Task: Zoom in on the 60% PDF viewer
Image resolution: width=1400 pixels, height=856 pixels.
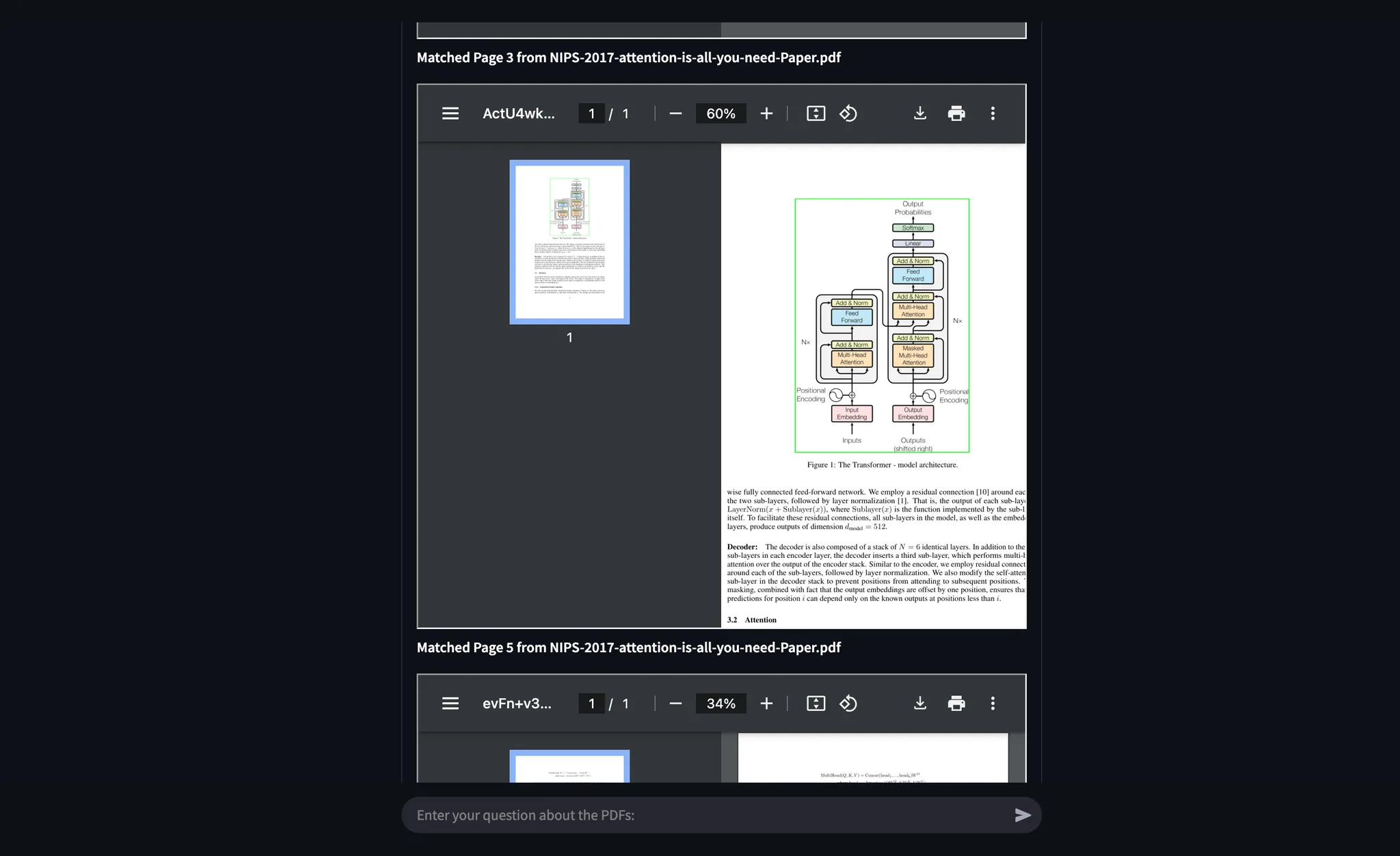Action: 766,113
